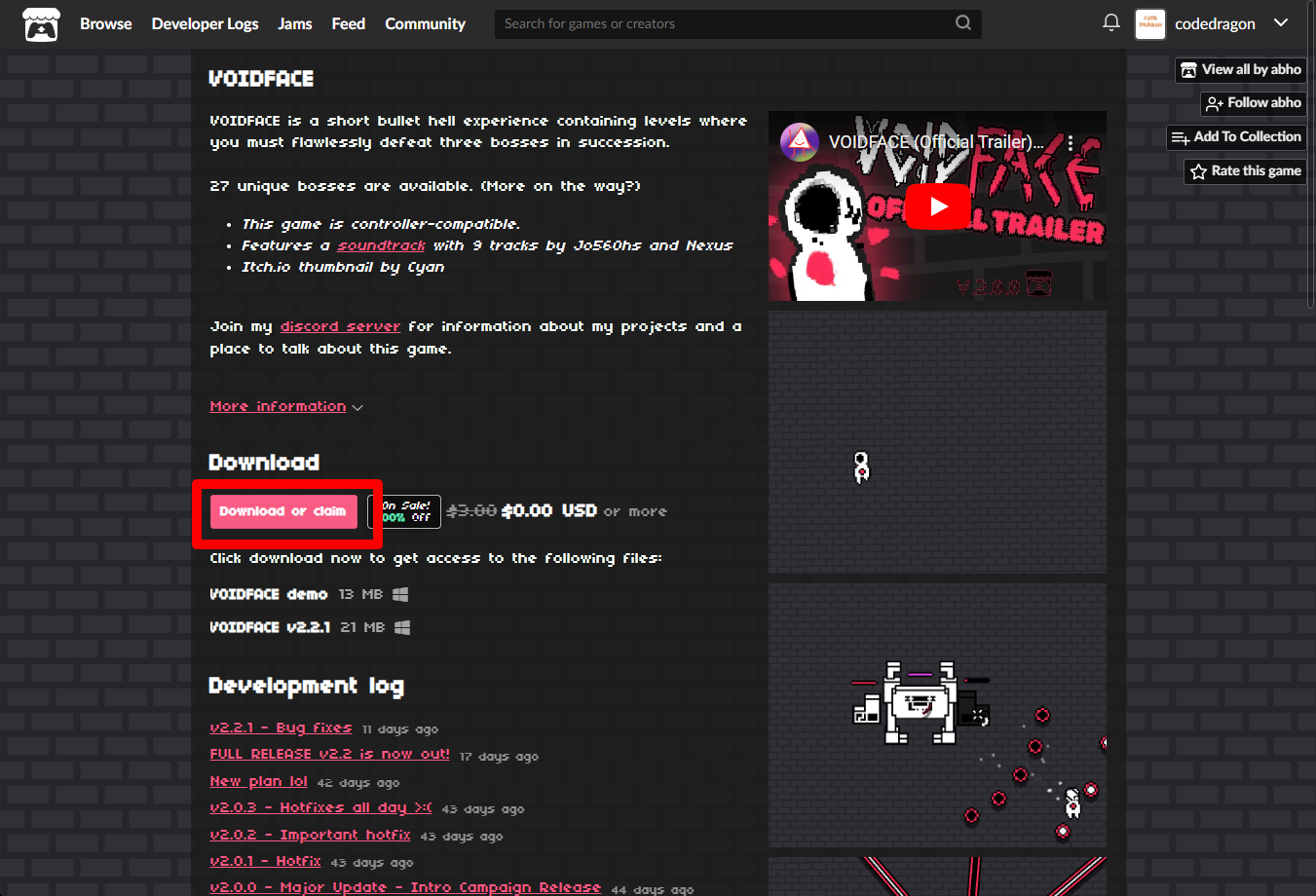Open the v2.2.1 - Bug fixes devlog

[281, 728]
